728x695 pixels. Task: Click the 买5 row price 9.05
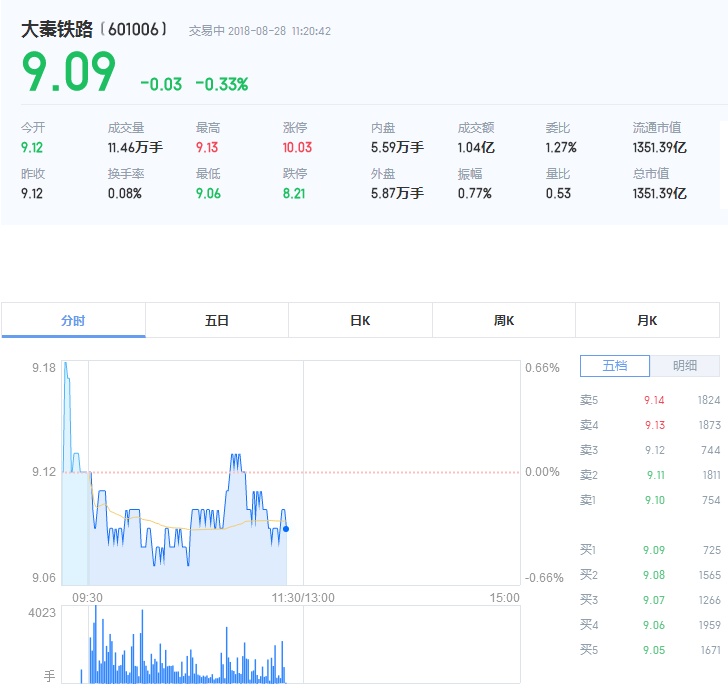[654, 650]
